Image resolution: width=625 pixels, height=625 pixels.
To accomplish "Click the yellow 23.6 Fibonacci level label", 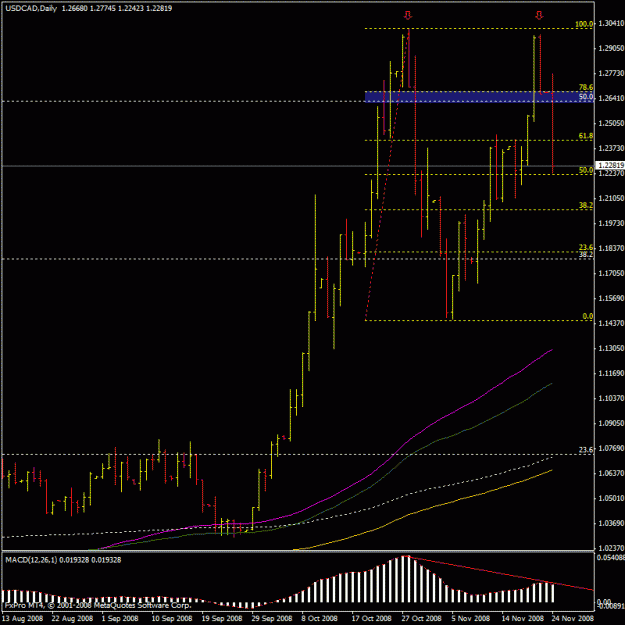I will point(586,248).
